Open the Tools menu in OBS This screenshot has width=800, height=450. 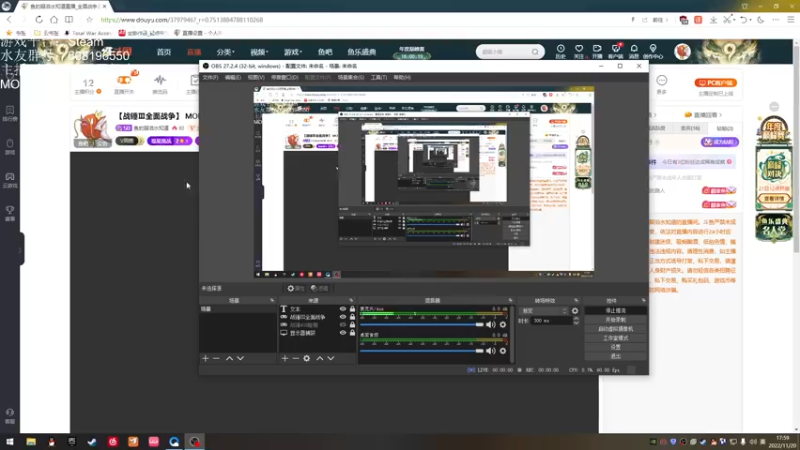379,78
